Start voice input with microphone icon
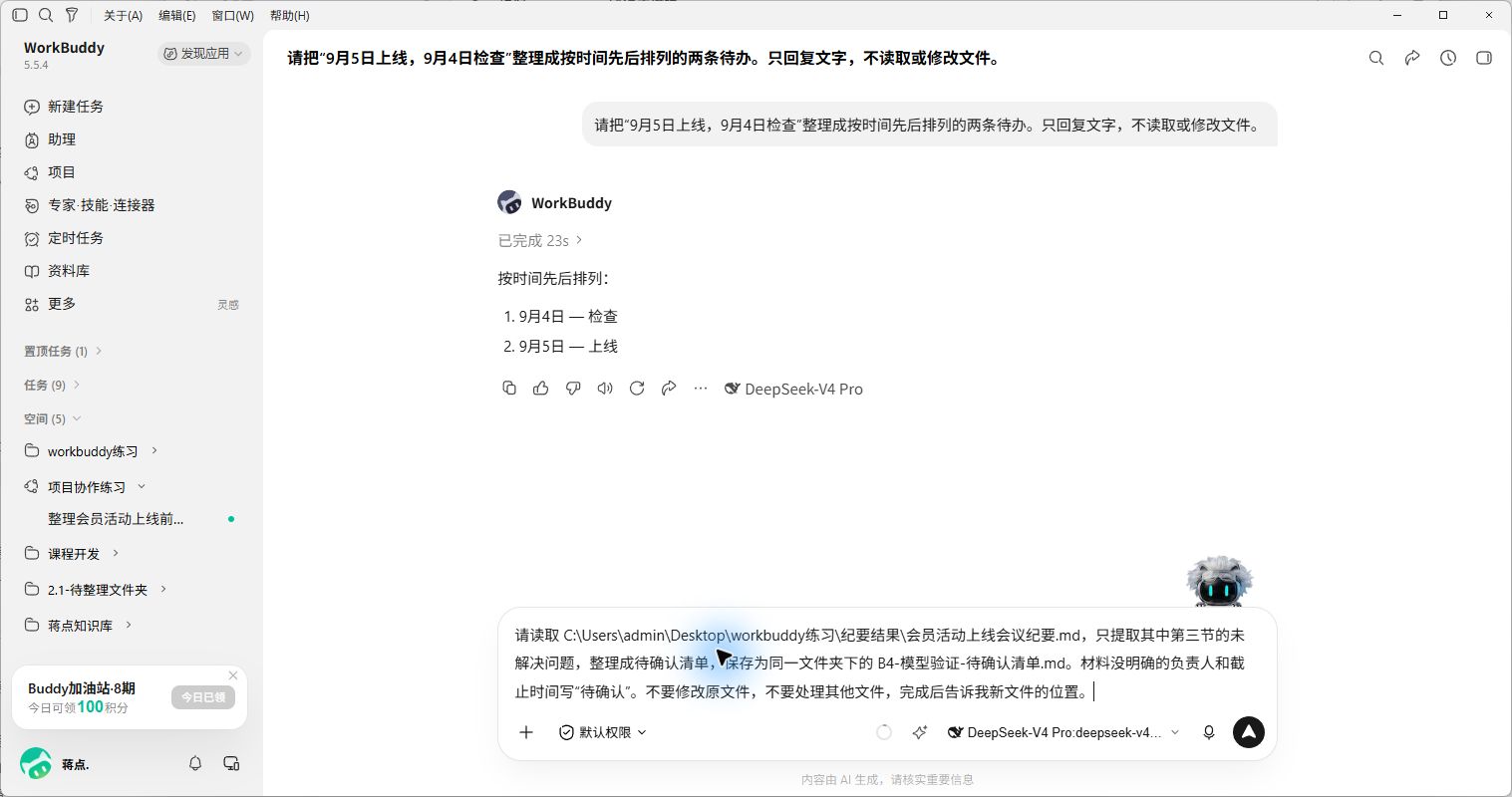Viewport: 1512px width, 797px height. click(x=1209, y=732)
